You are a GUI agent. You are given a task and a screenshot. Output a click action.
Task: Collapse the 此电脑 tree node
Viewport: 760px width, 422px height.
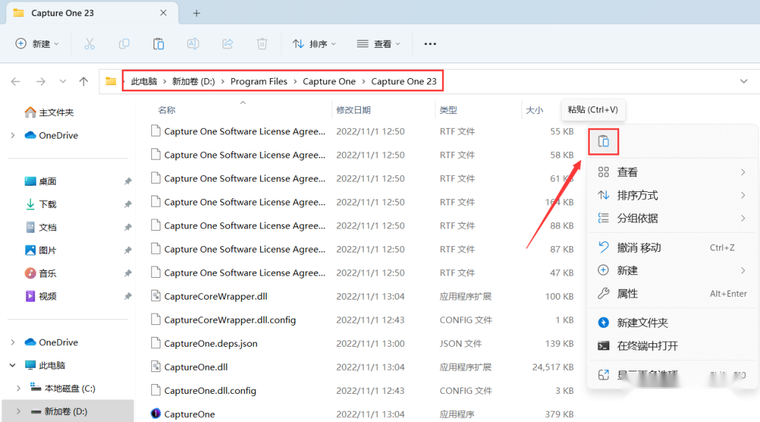click(x=13, y=365)
